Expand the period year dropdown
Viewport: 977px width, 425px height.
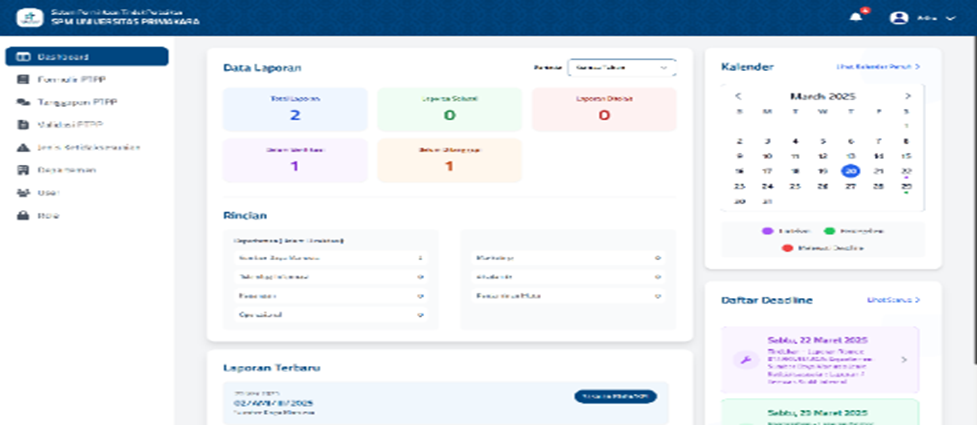pos(621,68)
